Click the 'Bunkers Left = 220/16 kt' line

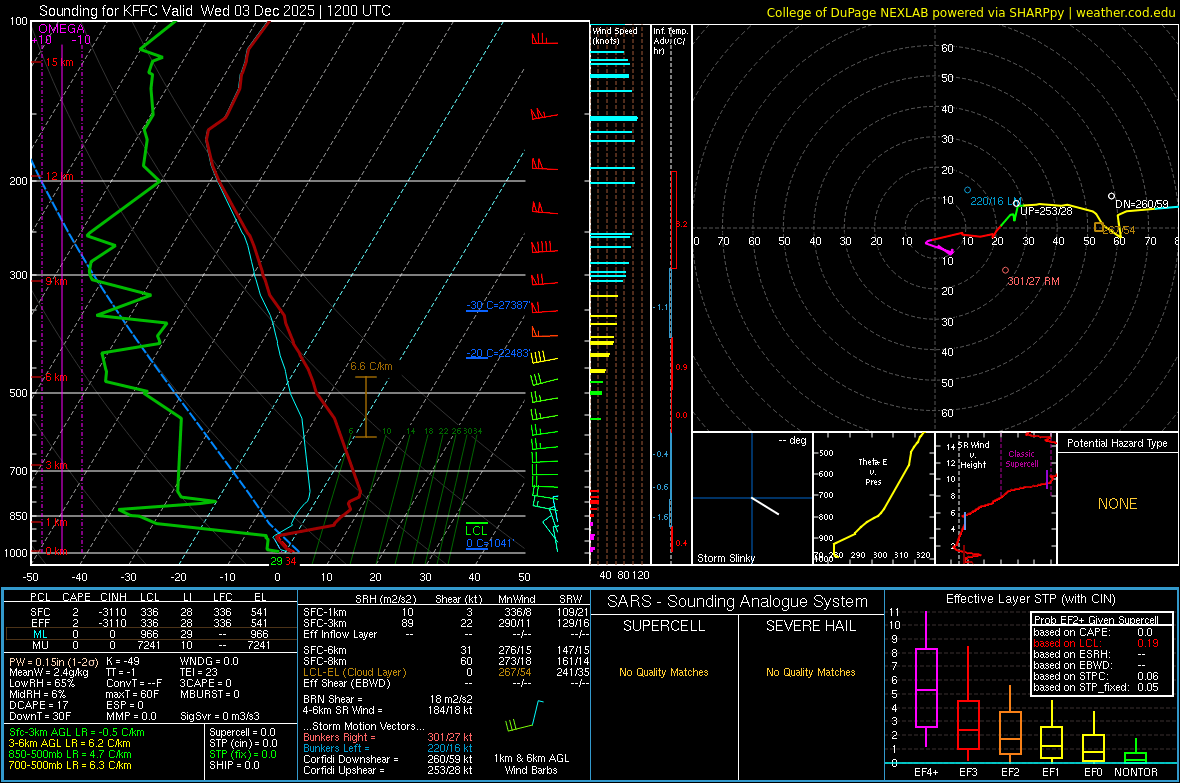point(388,748)
